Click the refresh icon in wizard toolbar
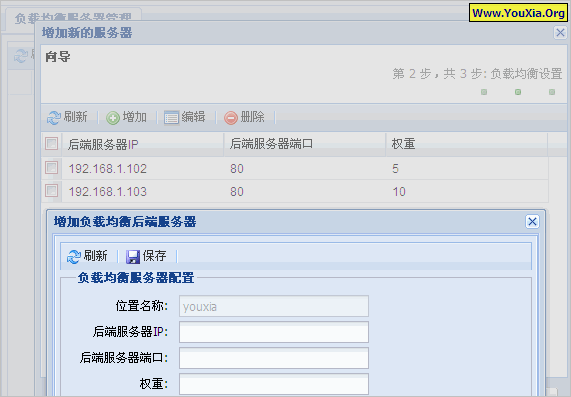571x397 pixels. [x=54, y=118]
